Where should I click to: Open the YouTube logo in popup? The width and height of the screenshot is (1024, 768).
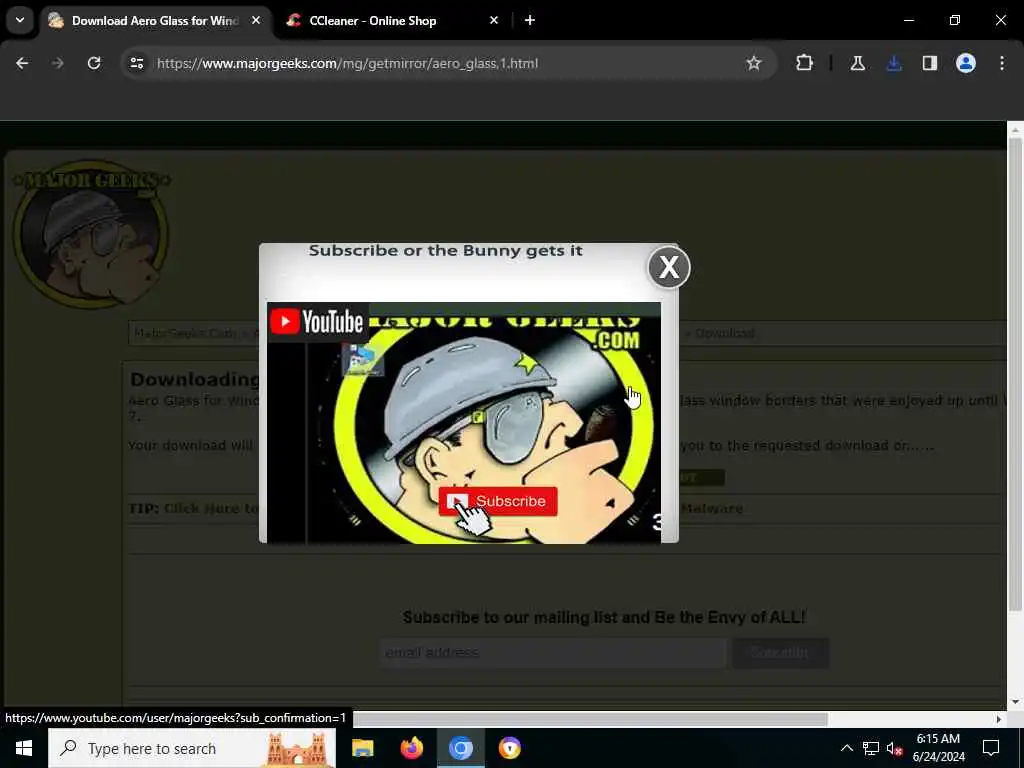point(317,321)
